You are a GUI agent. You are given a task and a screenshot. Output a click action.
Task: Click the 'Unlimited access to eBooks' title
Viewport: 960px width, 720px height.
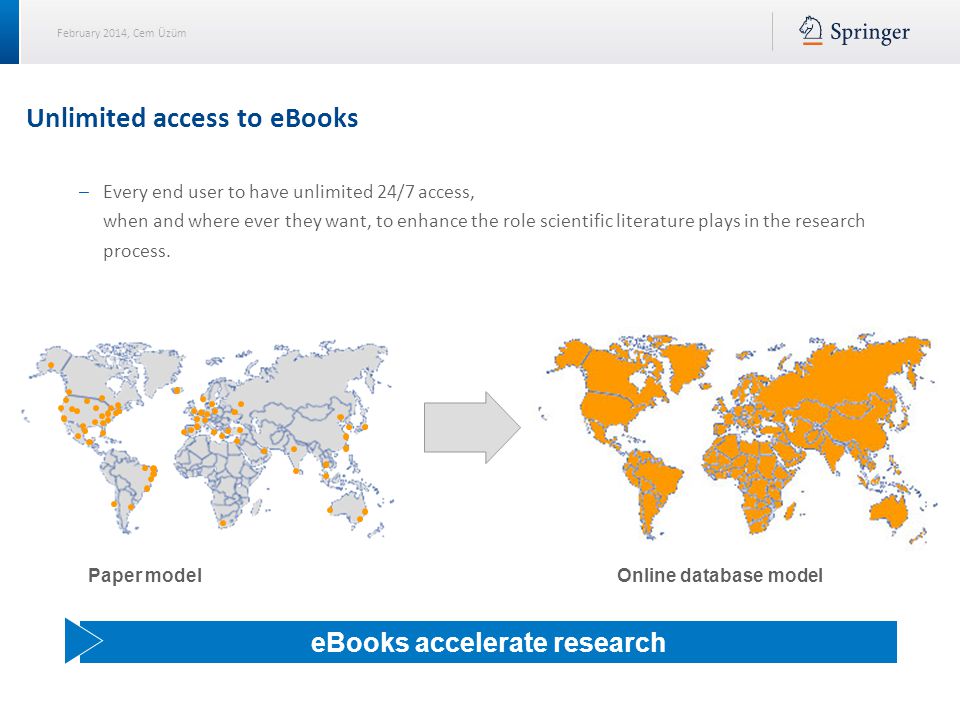(x=192, y=118)
